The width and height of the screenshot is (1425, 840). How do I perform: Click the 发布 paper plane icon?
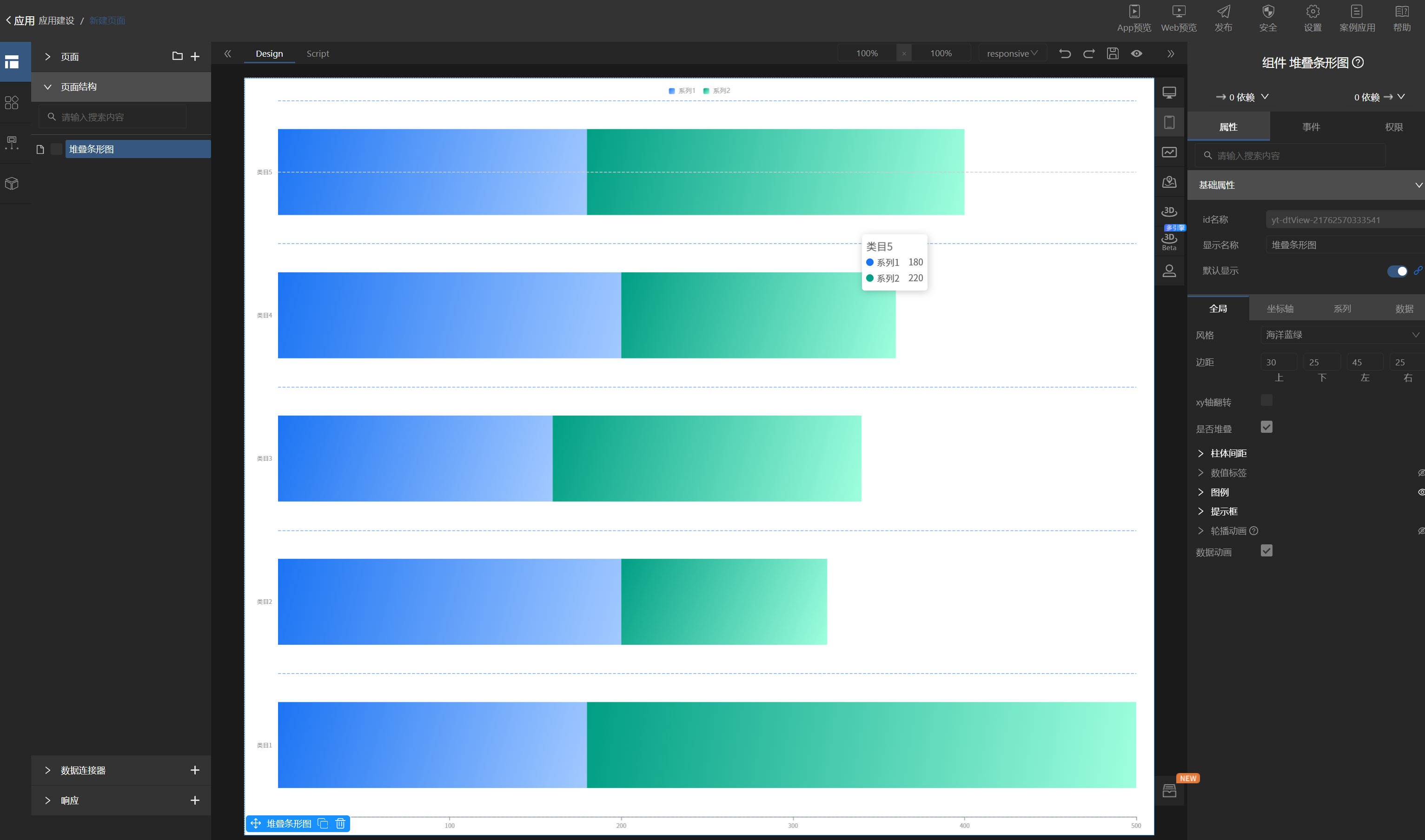click(x=1223, y=12)
